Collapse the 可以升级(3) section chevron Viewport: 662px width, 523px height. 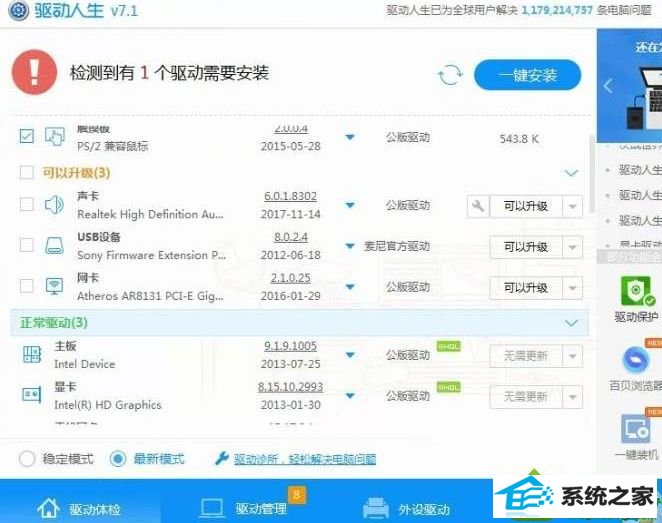571,173
